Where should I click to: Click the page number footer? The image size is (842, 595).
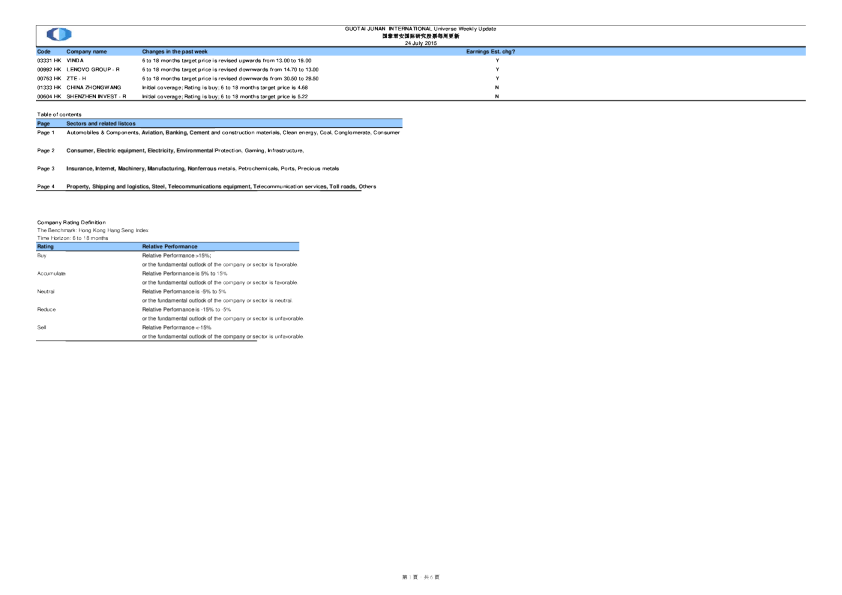pyautogui.click(x=421, y=578)
